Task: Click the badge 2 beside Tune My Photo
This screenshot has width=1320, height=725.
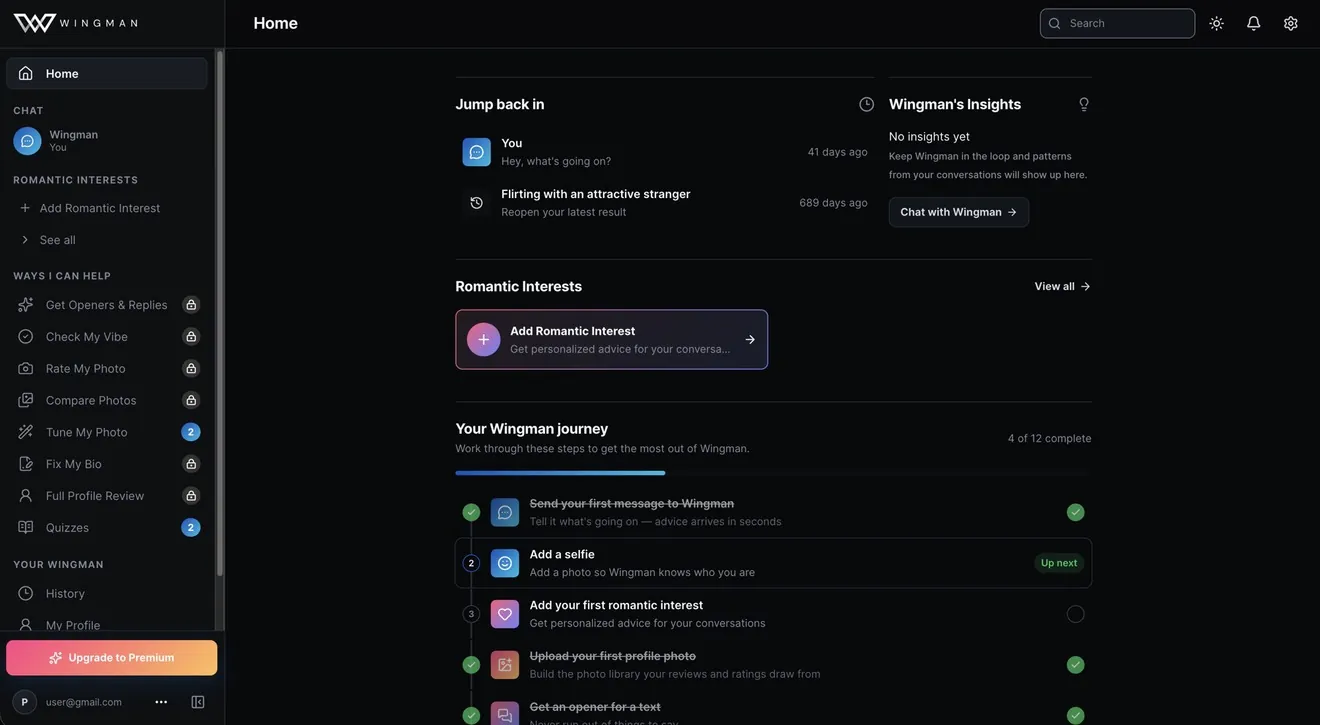Action: 191,432
